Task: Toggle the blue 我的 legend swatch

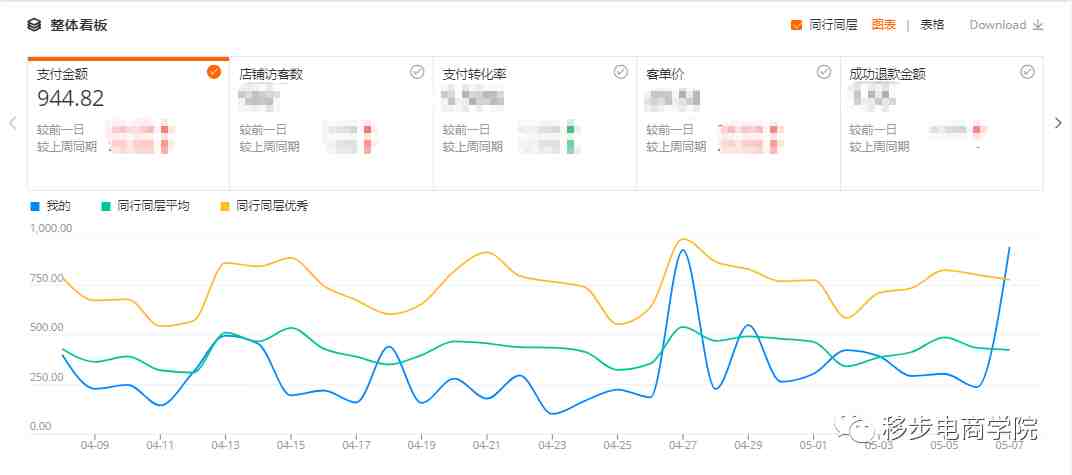Action: tap(36, 206)
